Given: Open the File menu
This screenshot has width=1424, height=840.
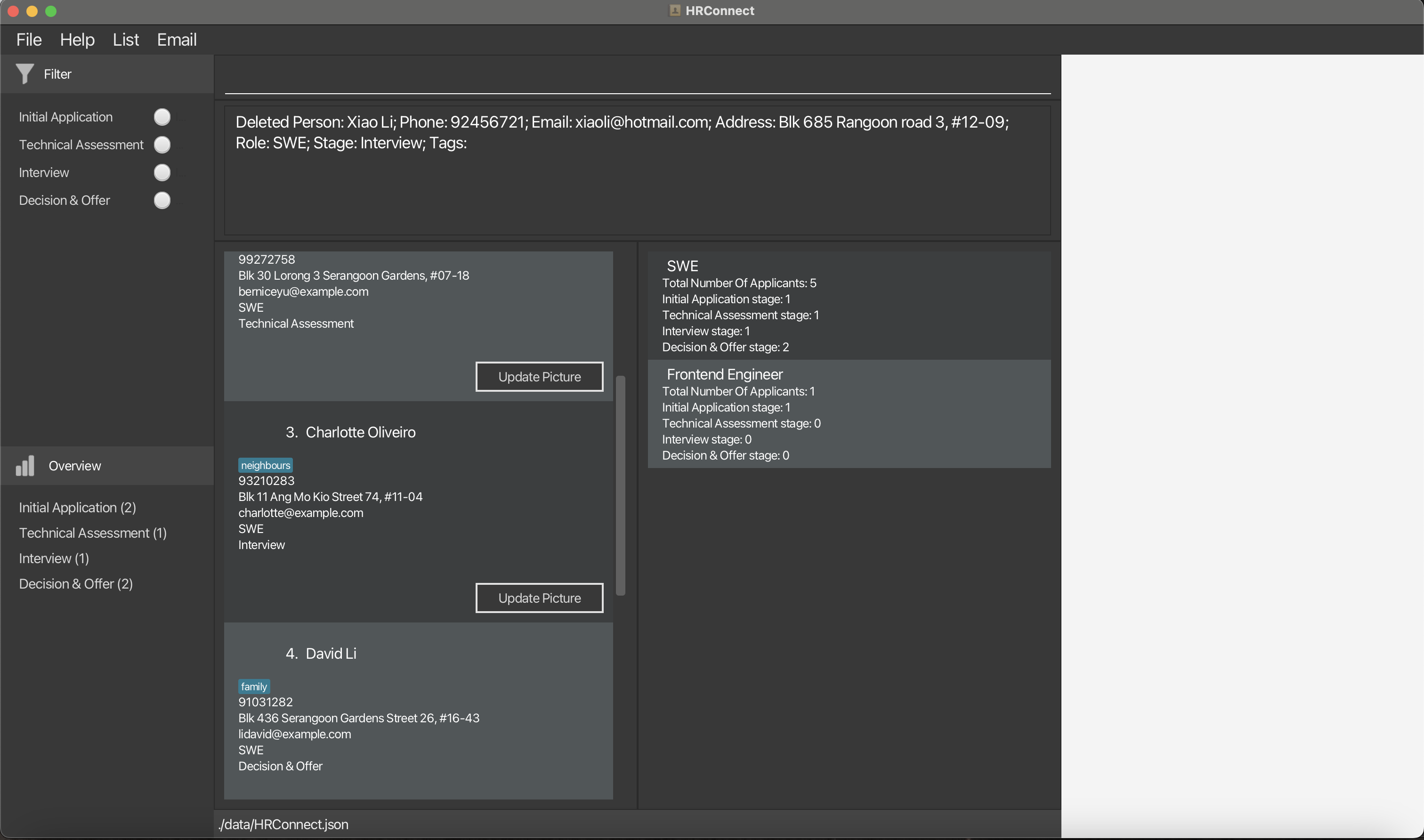Looking at the screenshot, I should [x=29, y=40].
